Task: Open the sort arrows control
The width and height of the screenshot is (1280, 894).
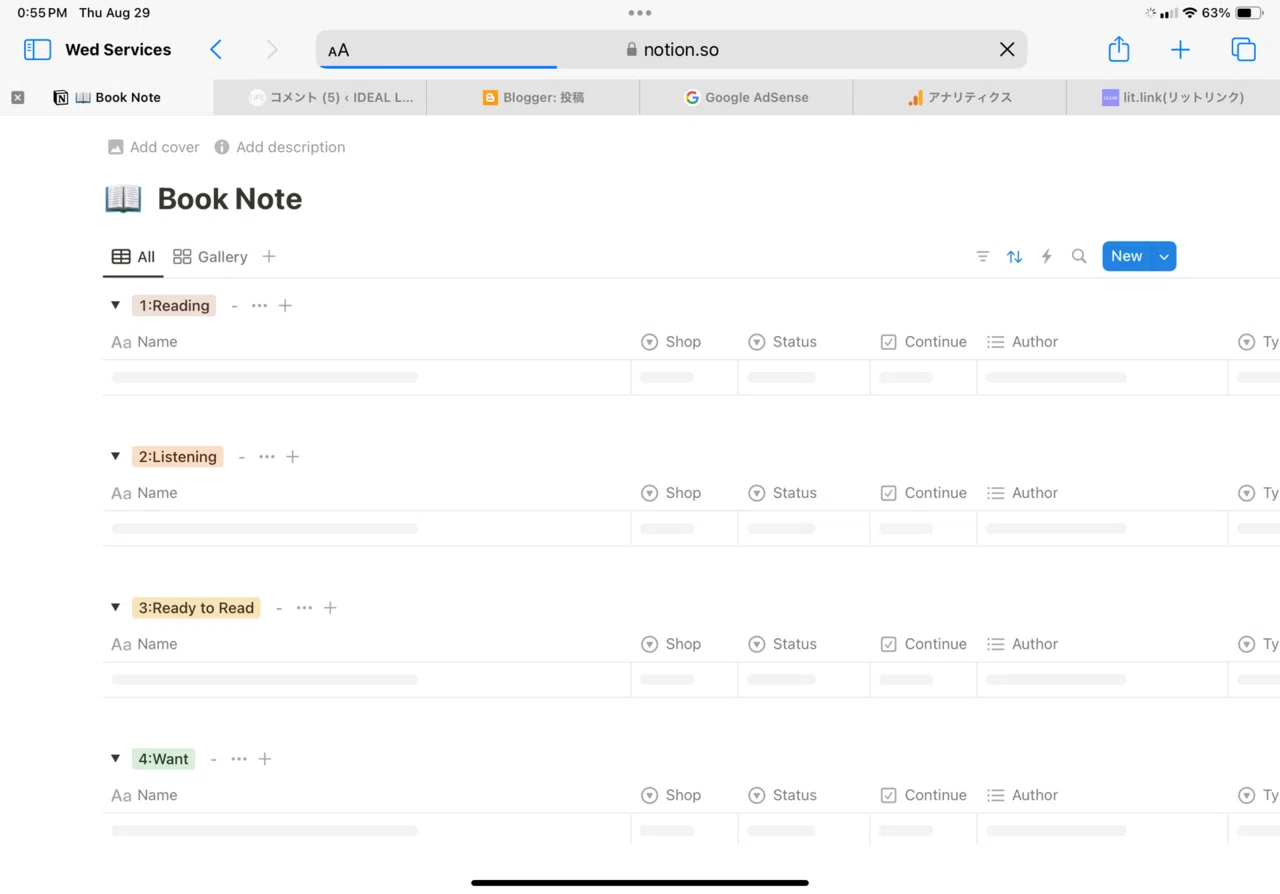Action: click(x=1015, y=257)
